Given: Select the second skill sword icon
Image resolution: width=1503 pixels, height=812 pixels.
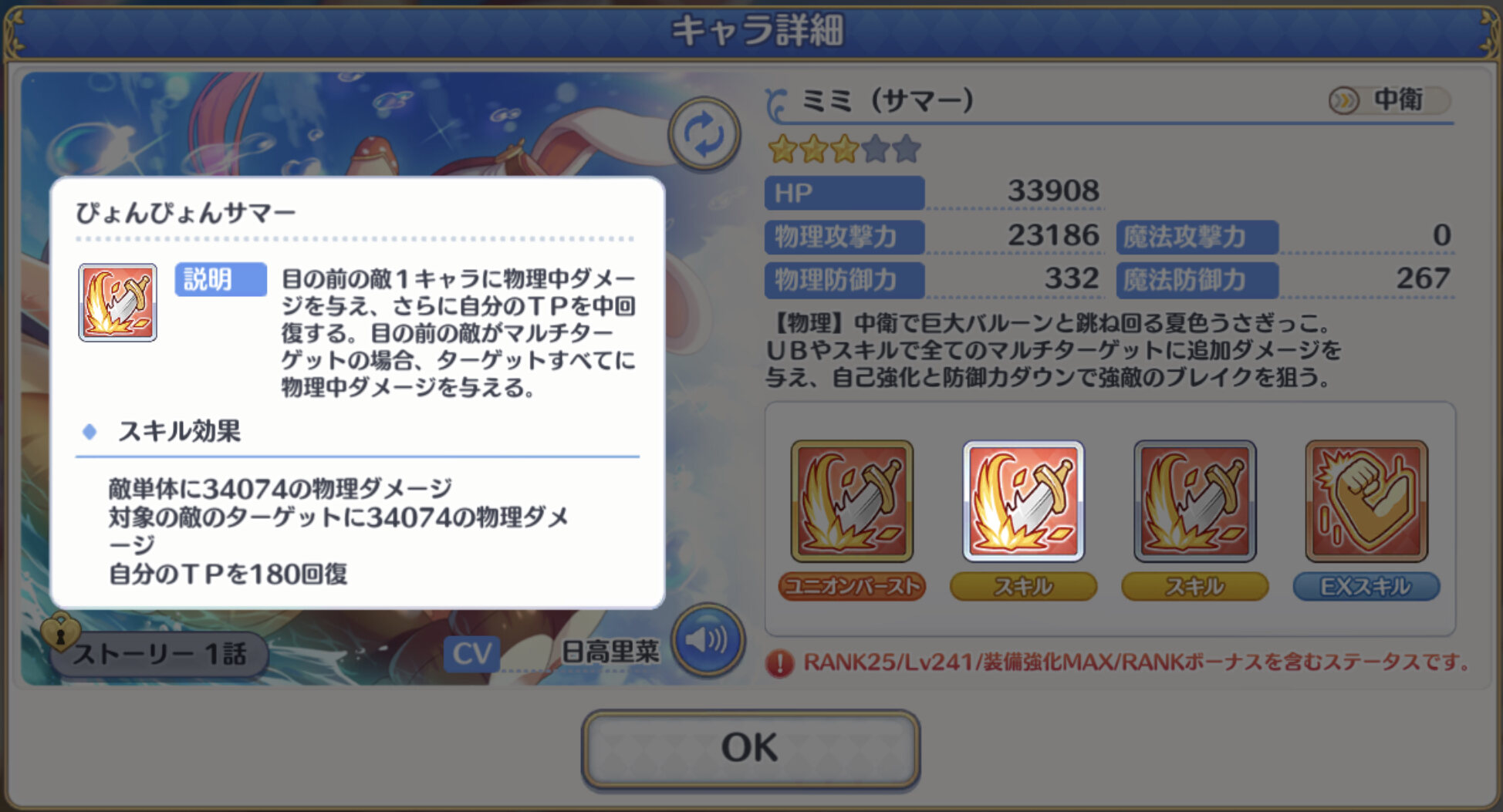Looking at the screenshot, I should click(x=1194, y=501).
